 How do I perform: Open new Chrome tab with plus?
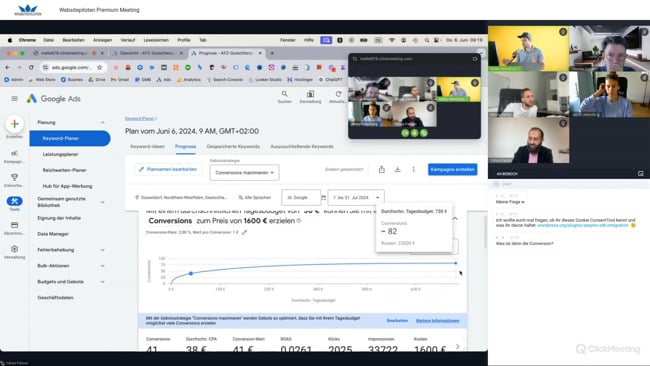pyautogui.click(x=272, y=53)
